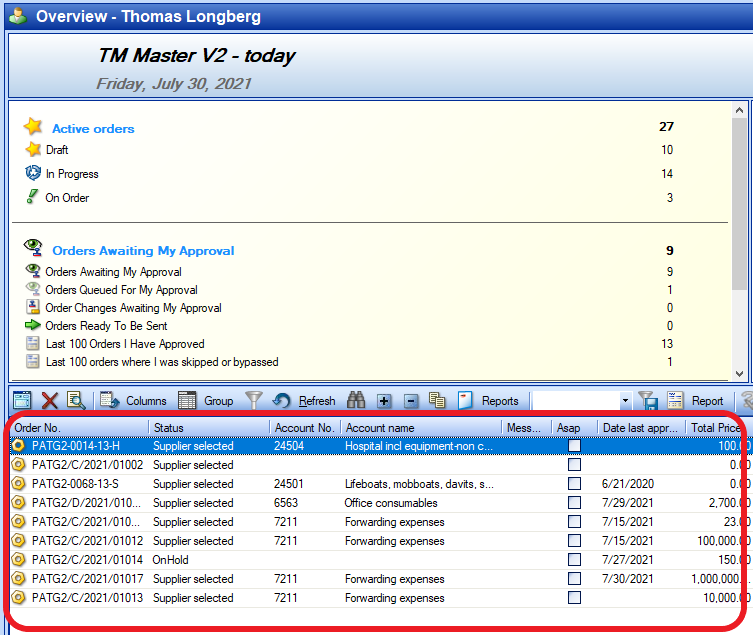753x635 pixels.
Task: Open the On Order entry
Action: click(67, 198)
